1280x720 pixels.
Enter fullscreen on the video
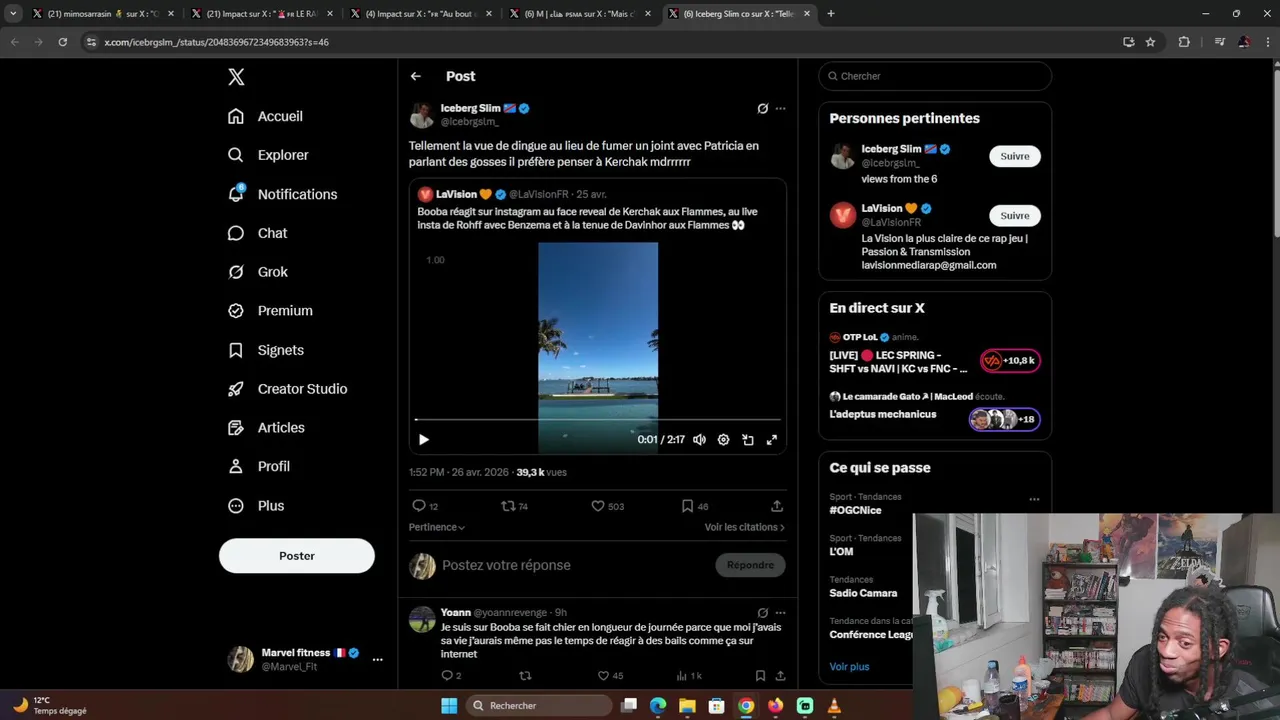(x=772, y=440)
